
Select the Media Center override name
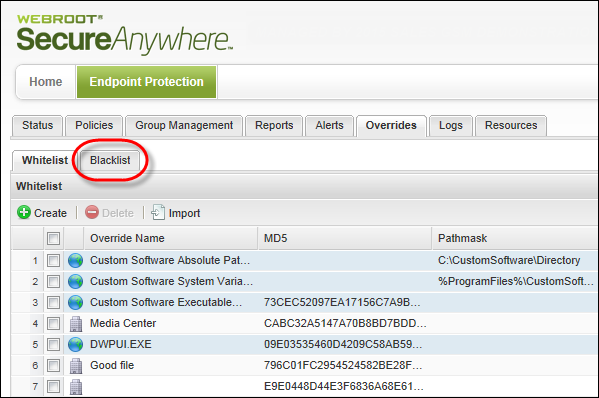(123, 324)
